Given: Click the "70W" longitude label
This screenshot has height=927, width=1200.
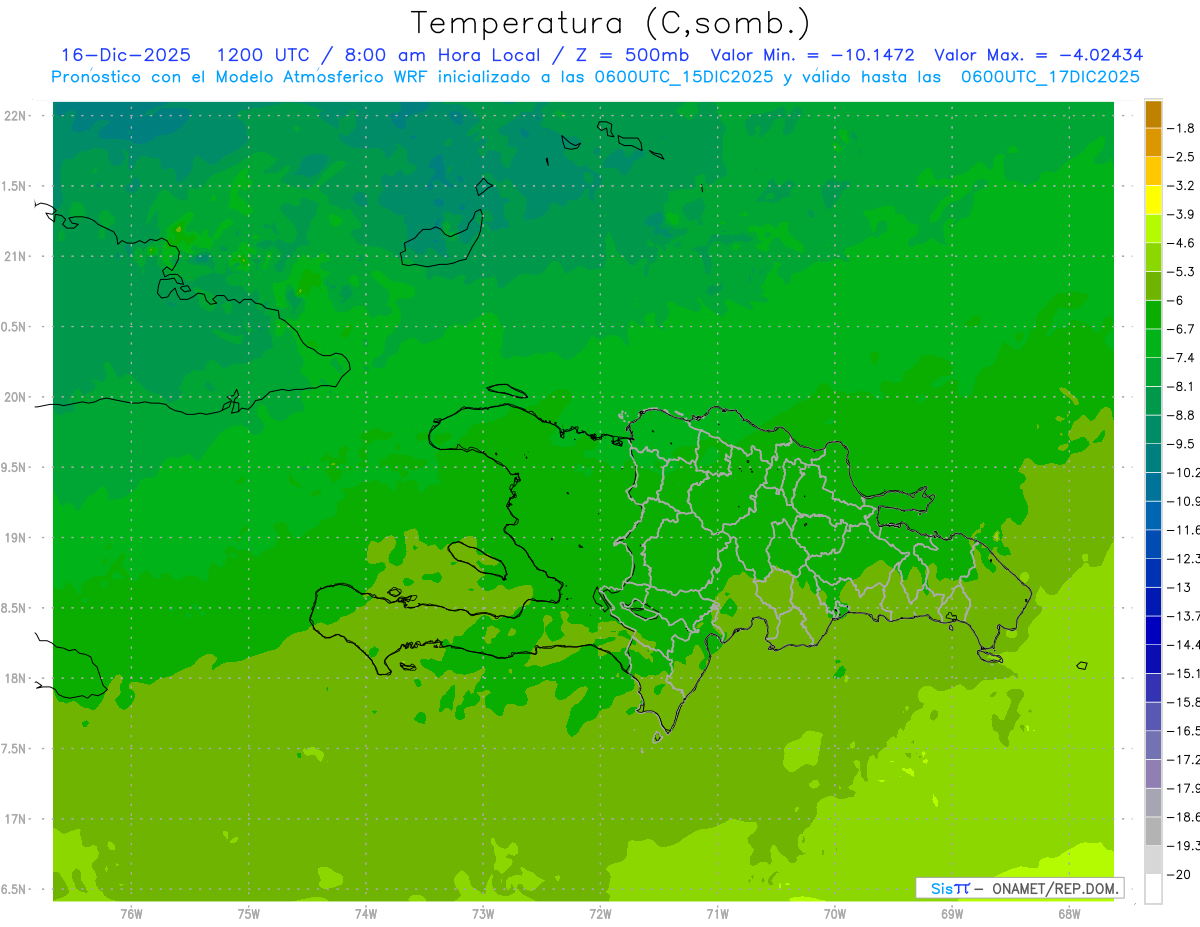Looking at the screenshot, I should coord(835,914).
